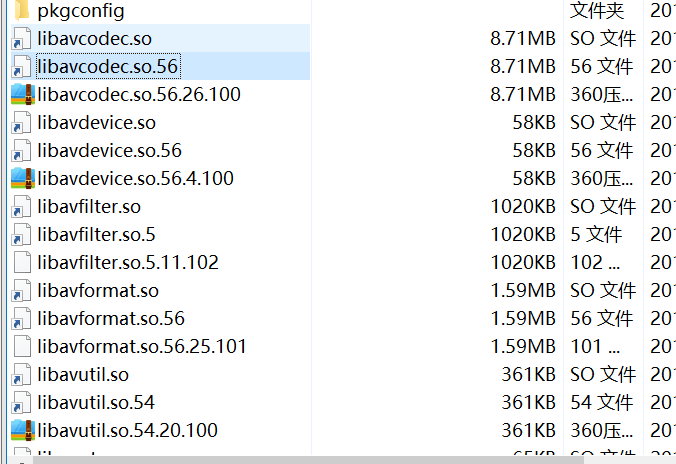Click the 1020KB size of libavfilter.so.5.11.102
The image size is (676, 464).
tap(523, 263)
